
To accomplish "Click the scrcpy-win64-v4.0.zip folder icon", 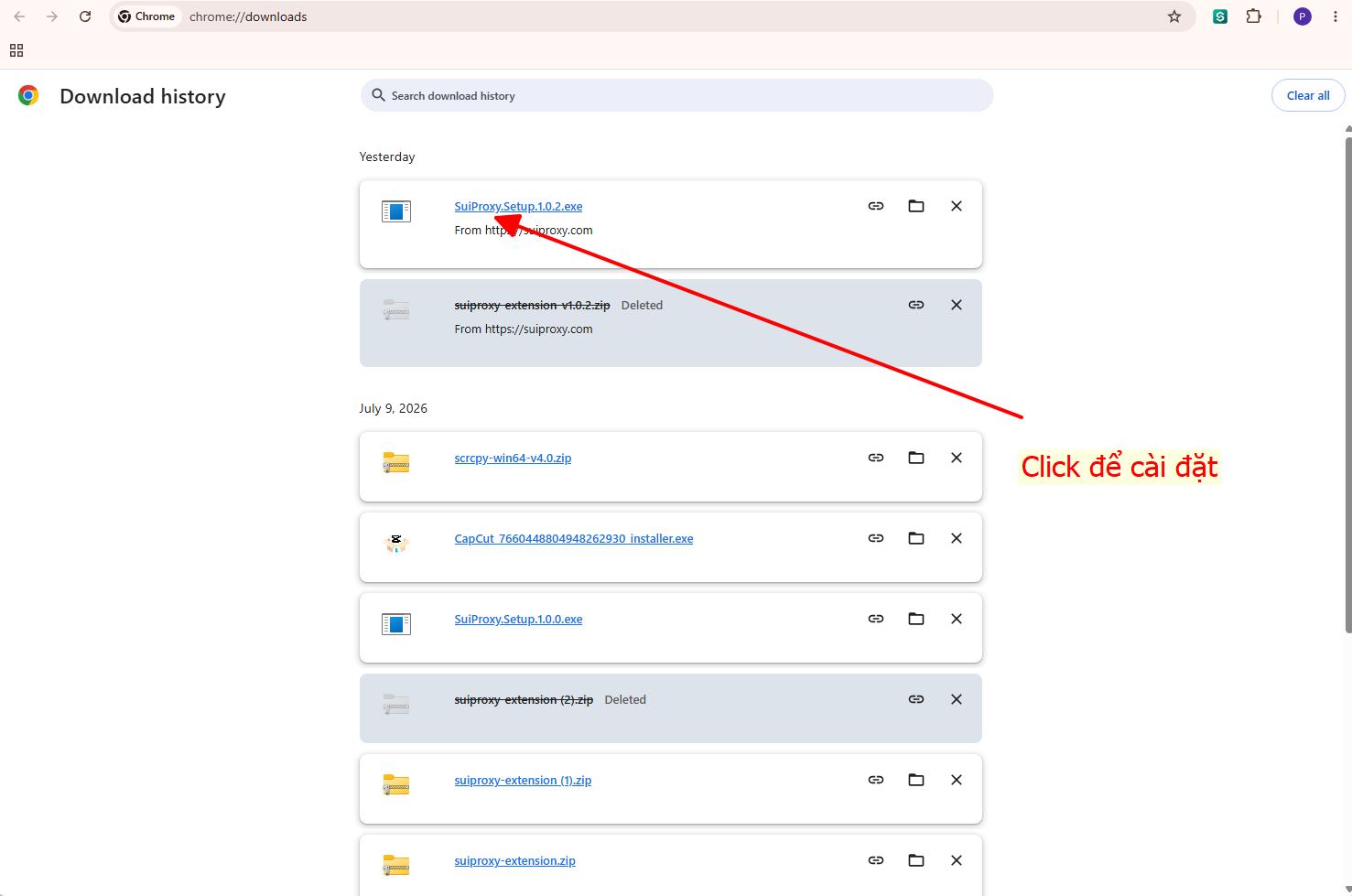I will click(396, 462).
